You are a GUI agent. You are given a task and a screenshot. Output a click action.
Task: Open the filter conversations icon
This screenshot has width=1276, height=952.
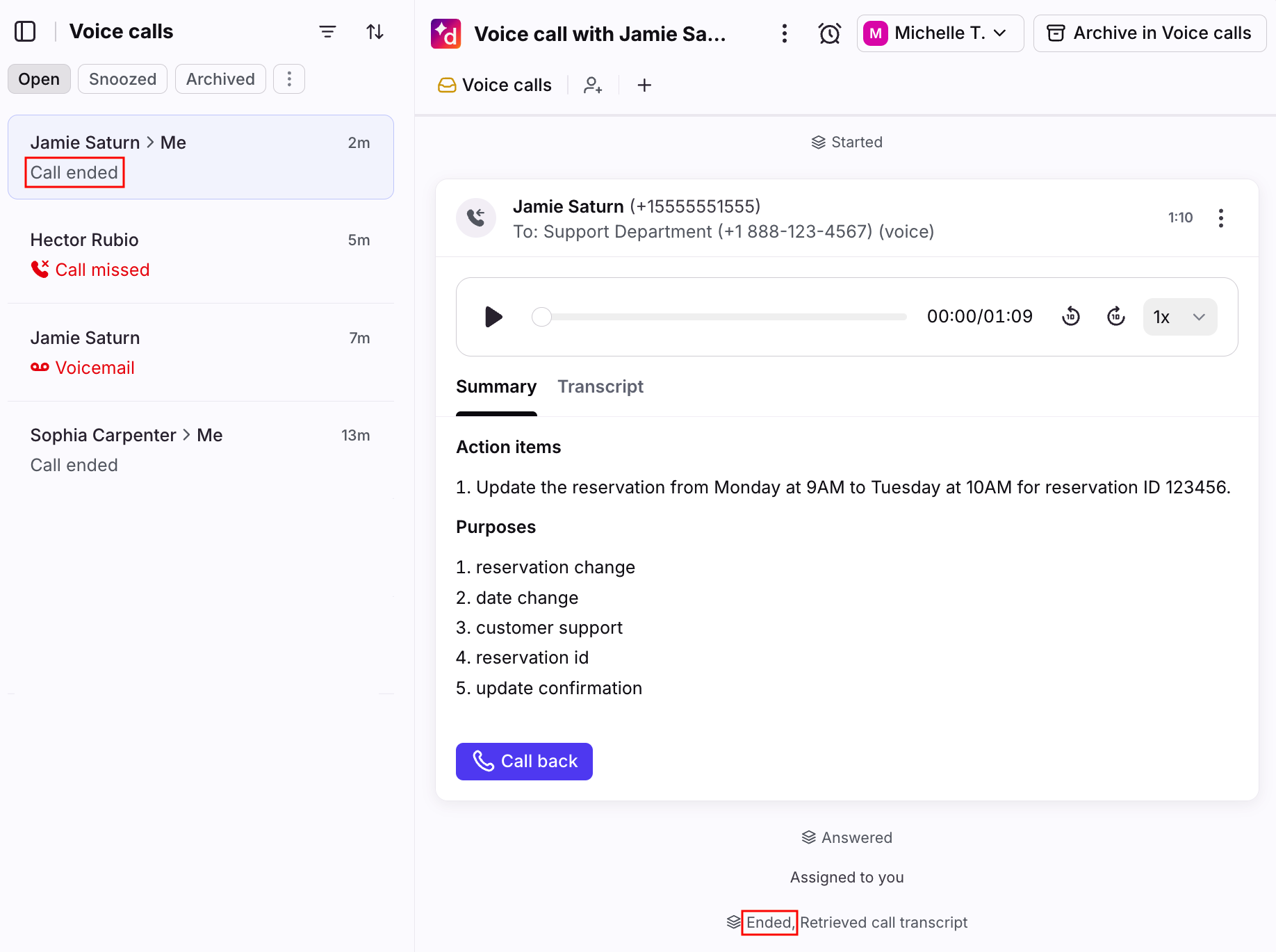pyautogui.click(x=327, y=31)
